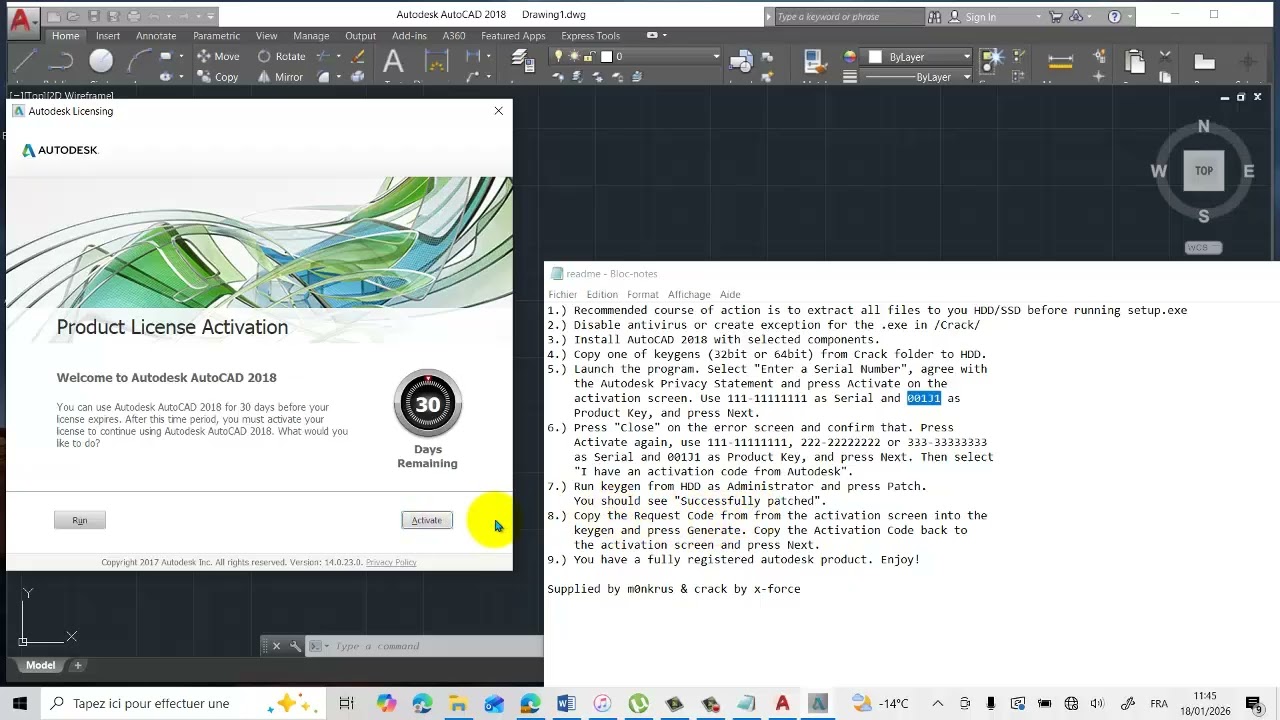Close the Autodesk Licensing dialog
Viewport: 1280px width, 720px height.
499,111
